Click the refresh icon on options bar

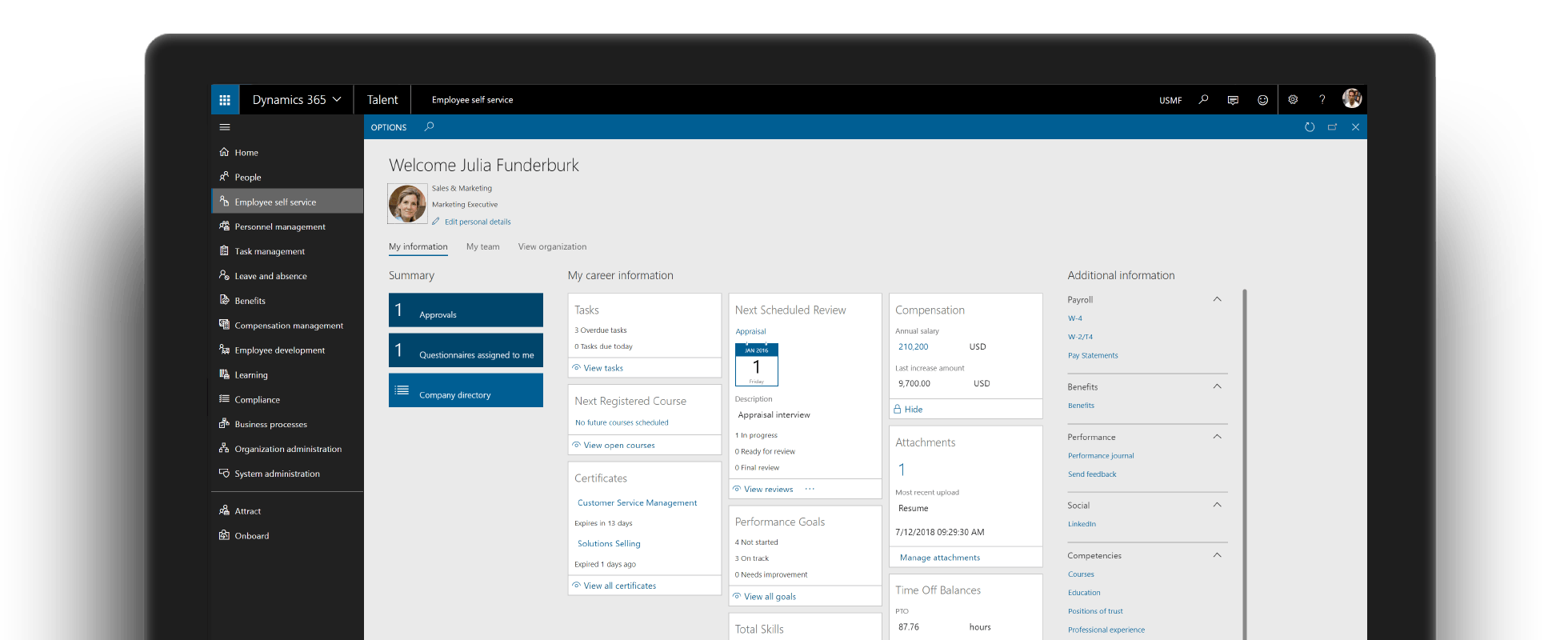[x=1310, y=127]
